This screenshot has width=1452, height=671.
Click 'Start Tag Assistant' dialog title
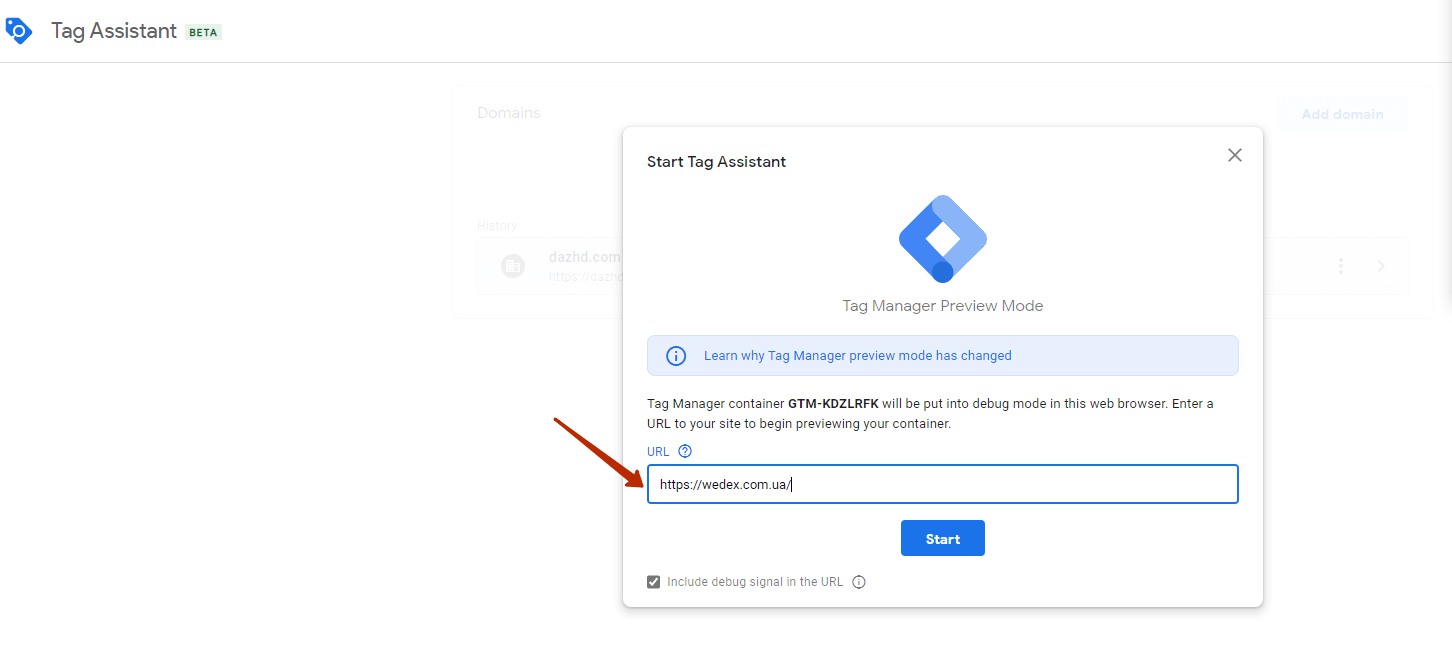[716, 162]
